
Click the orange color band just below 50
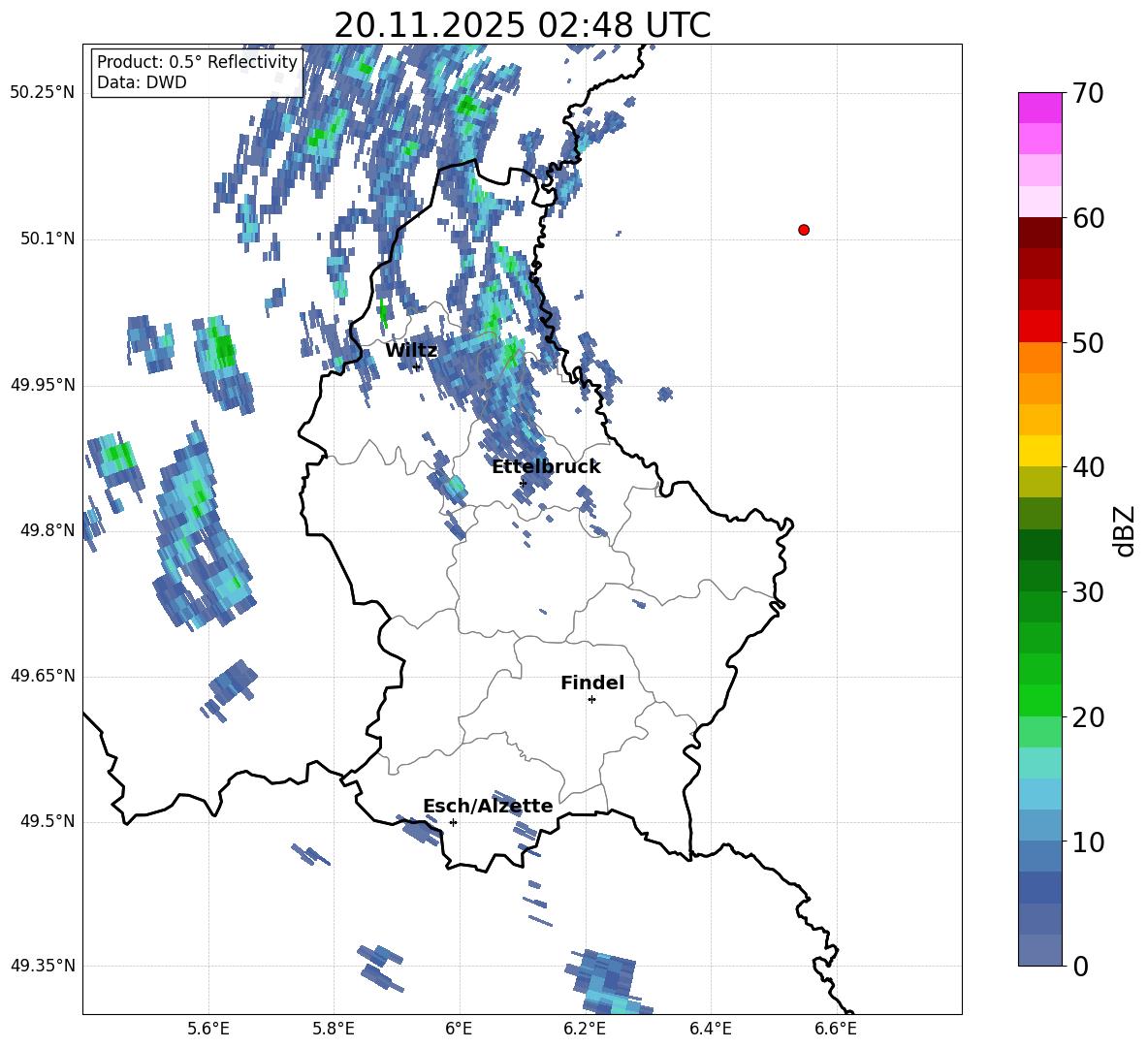point(1040,357)
